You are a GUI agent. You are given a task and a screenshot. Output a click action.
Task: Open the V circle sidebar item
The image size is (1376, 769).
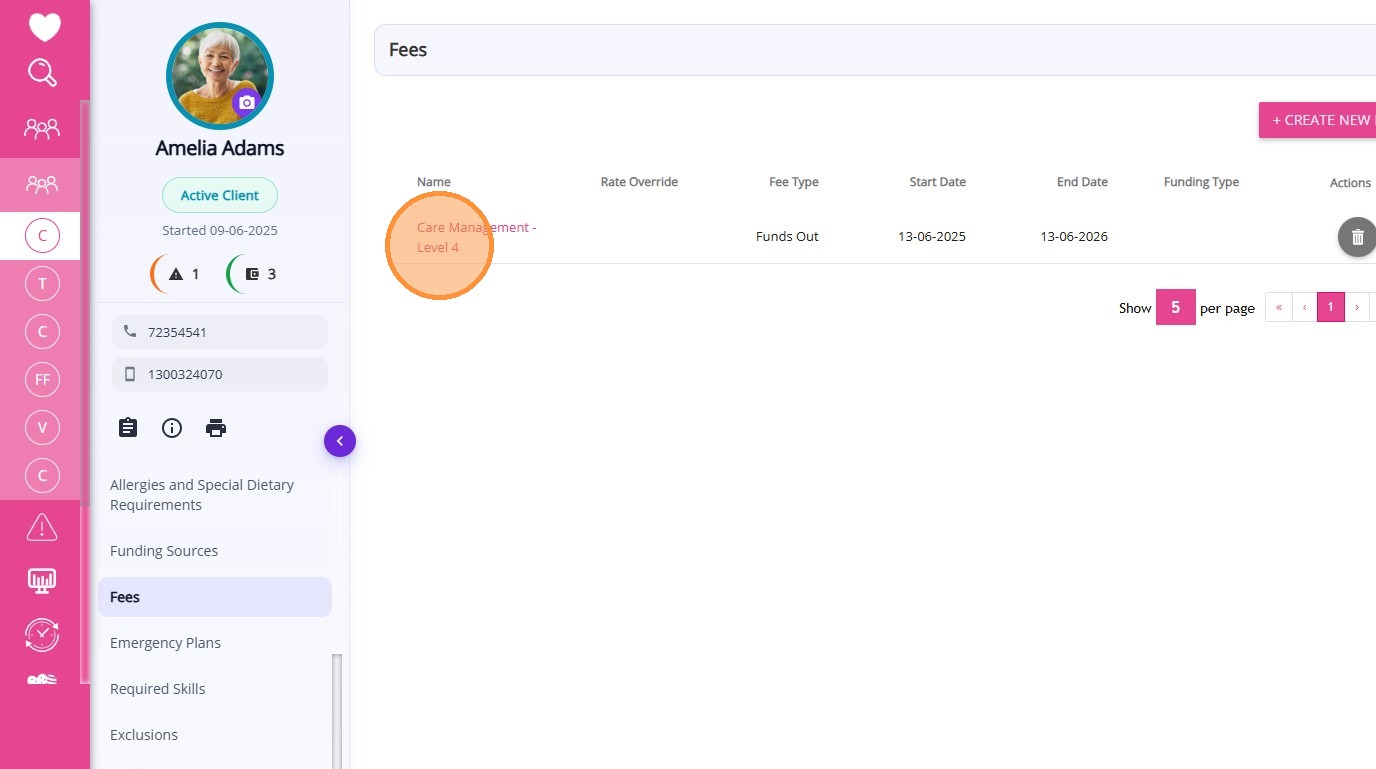pyautogui.click(x=42, y=428)
